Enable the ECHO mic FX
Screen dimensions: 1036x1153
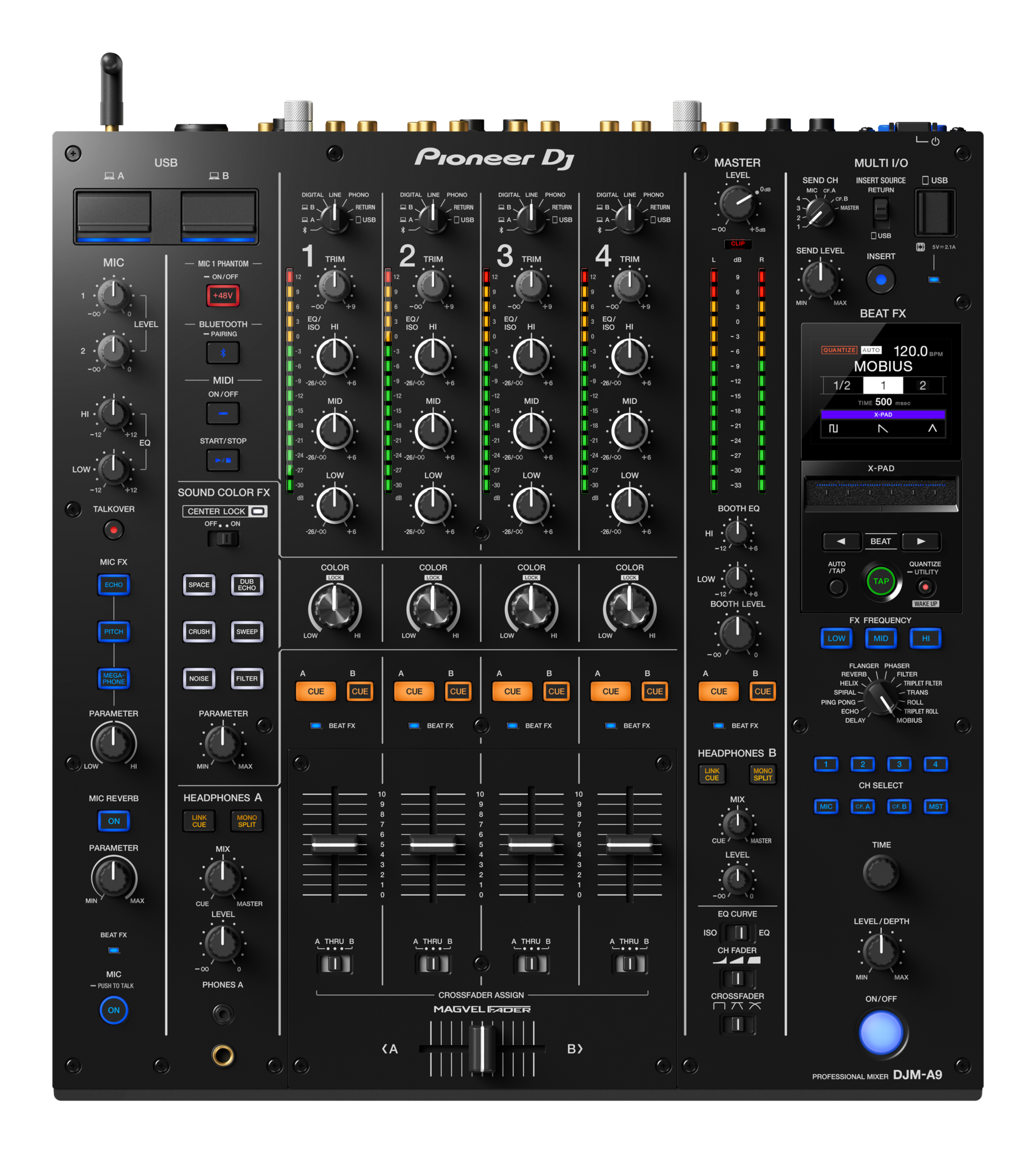click(114, 585)
